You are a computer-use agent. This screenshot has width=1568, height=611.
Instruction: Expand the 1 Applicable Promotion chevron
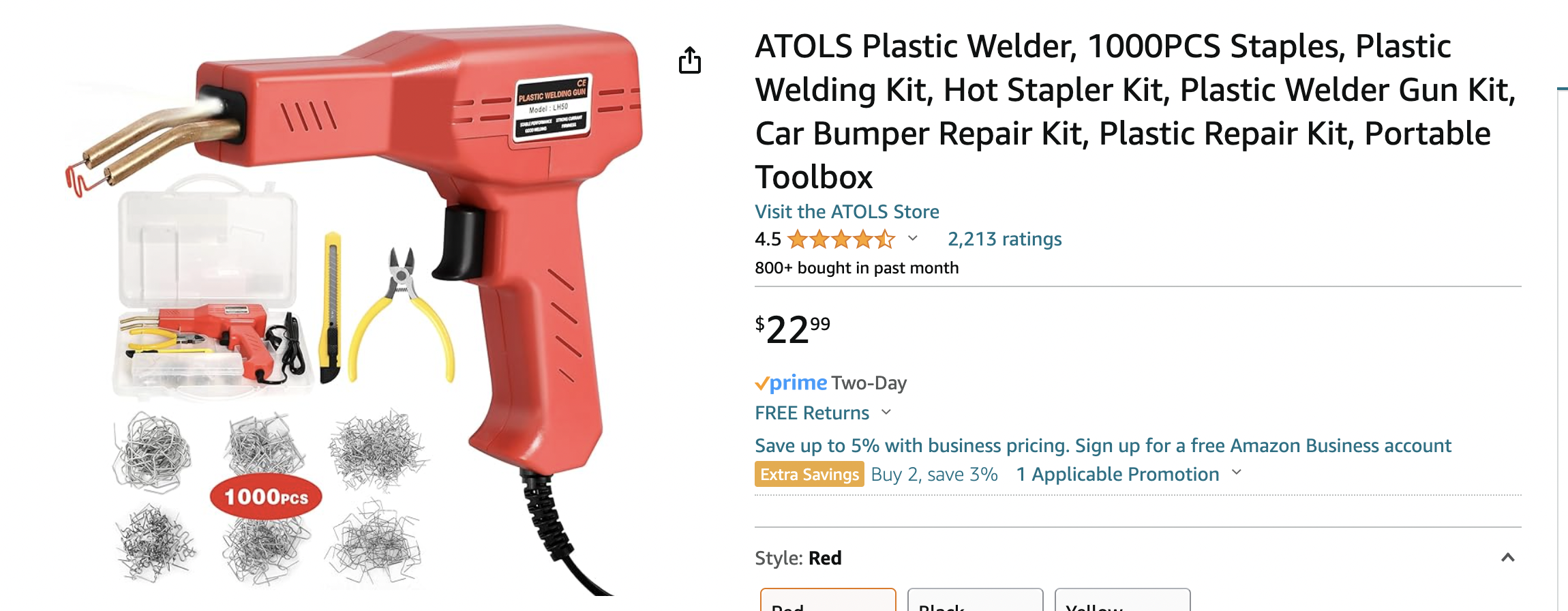[1237, 473]
